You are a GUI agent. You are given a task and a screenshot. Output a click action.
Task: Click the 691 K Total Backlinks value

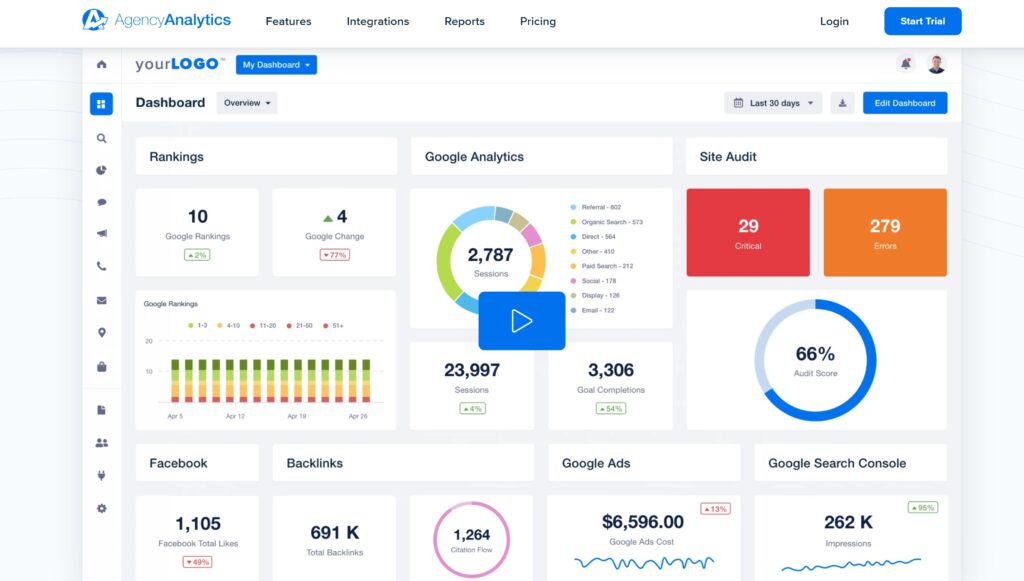[x=334, y=533]
